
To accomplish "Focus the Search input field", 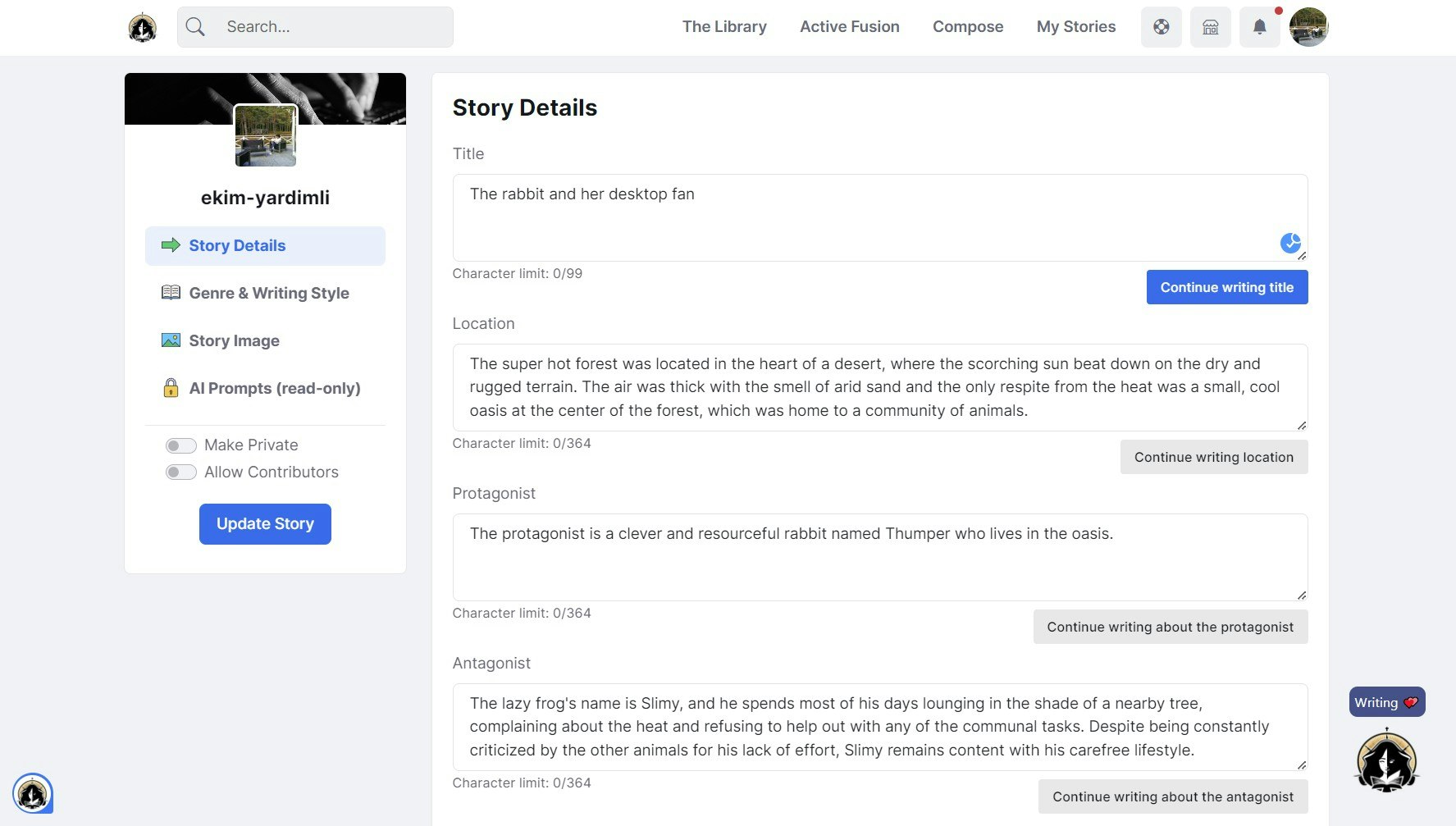I will [x=315, y=27].
